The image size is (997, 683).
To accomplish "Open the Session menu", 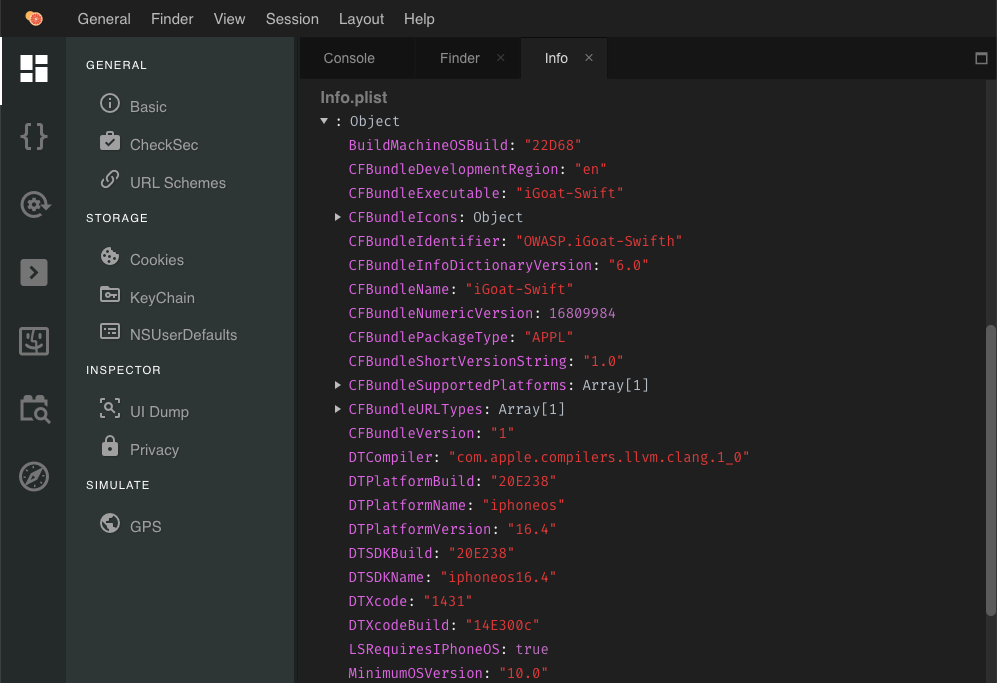I will (x=292, y=19).
